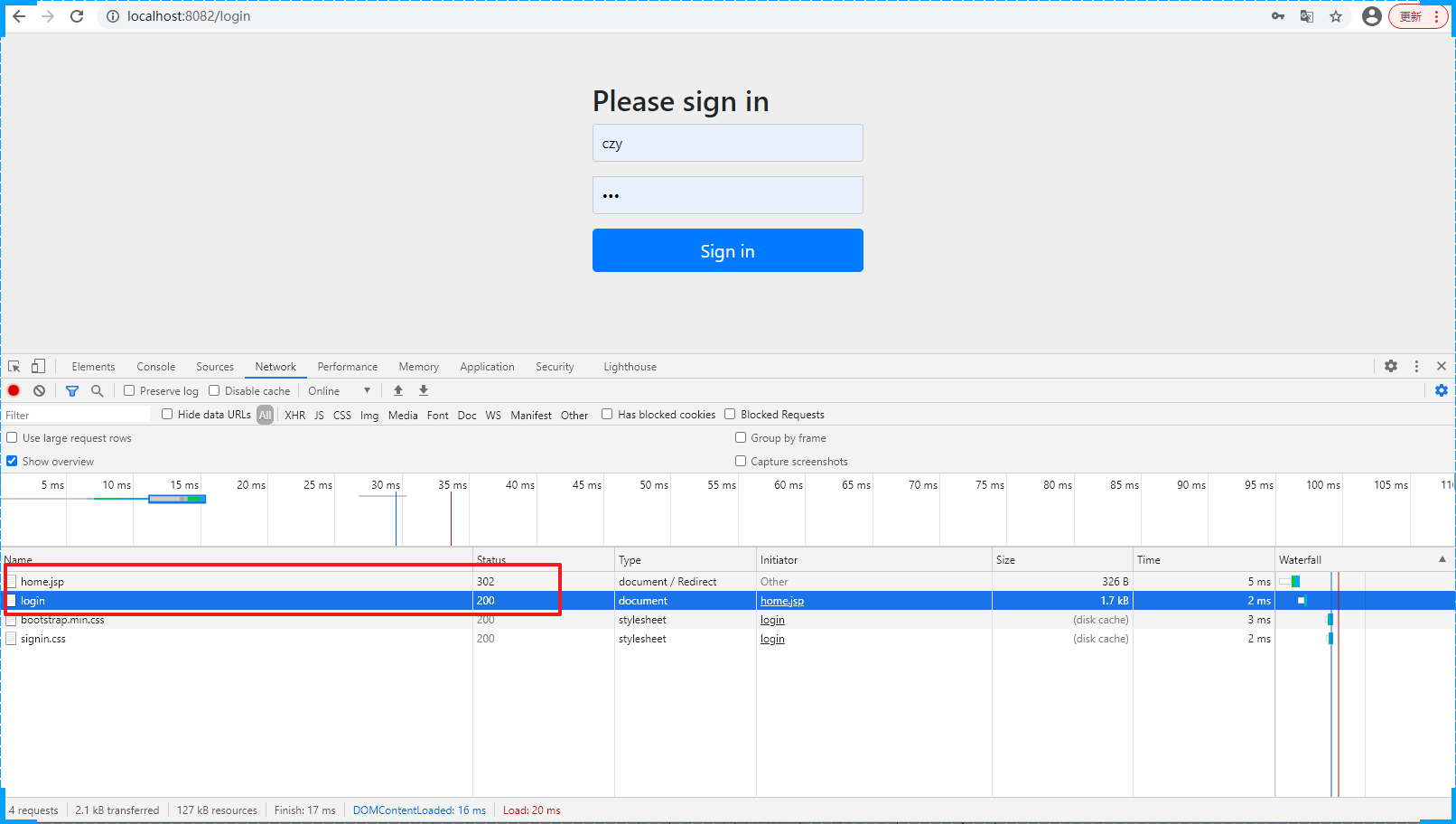This screenshot has height=824, width=1456.
Task: Enable Use large request rows
Action: [12, 437]
